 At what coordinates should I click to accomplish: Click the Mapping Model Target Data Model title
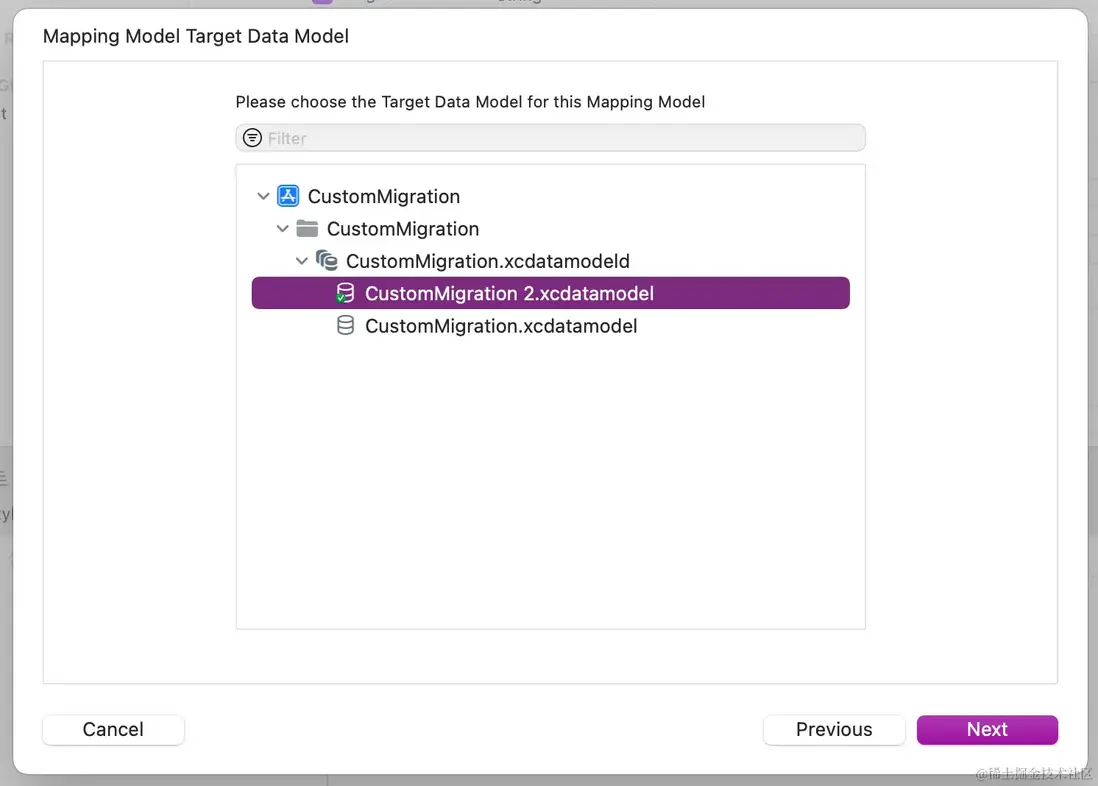point(196,37)
